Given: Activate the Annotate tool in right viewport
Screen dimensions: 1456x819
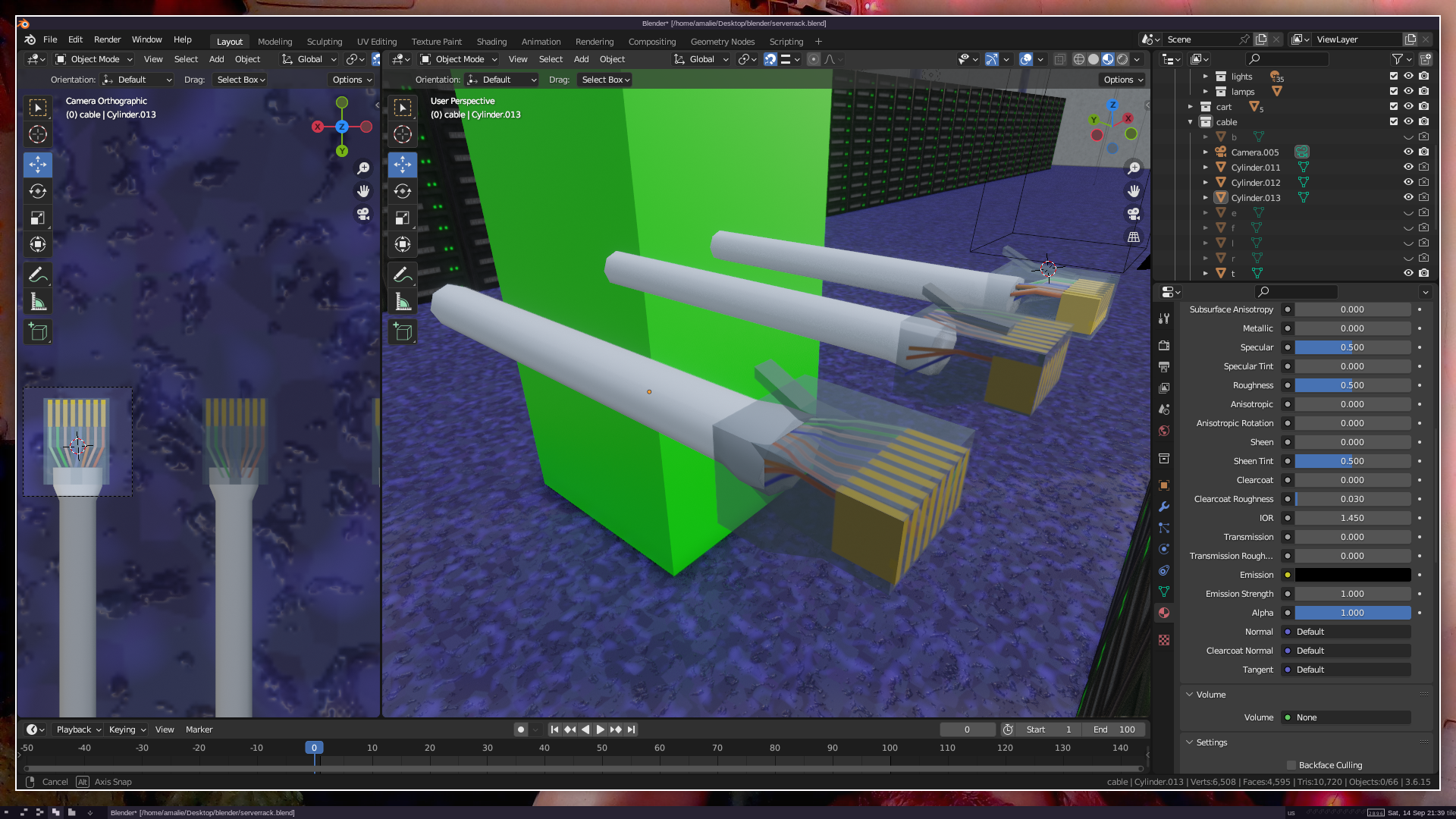Looking at the screenshot, I should (x=403, y=275).
